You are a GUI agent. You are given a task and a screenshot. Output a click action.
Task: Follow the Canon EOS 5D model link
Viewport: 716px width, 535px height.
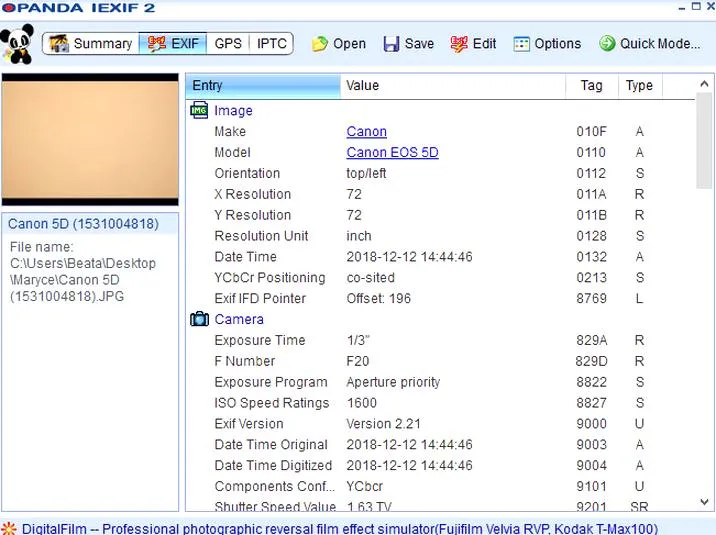[392, 152]
